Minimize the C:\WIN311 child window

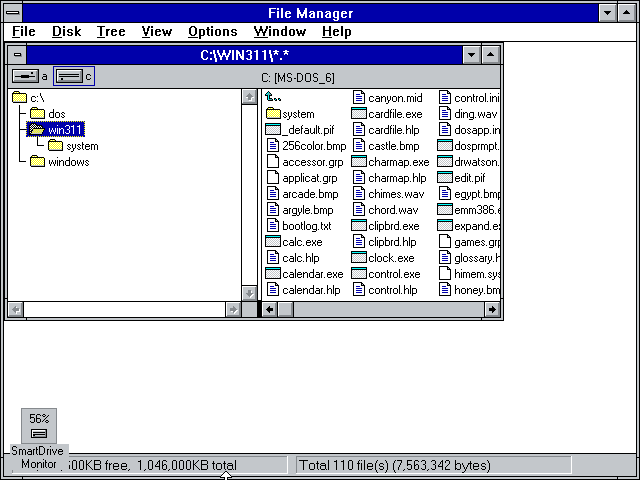[471, 54]
